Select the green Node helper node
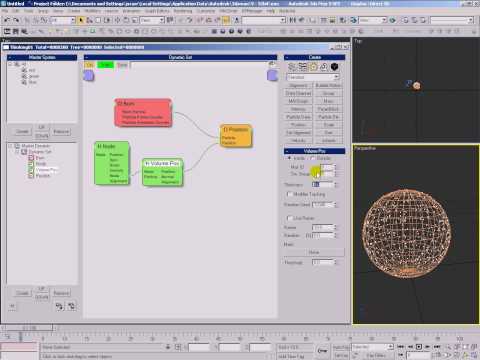The image size is (480, 360). (x=112, y=163)
